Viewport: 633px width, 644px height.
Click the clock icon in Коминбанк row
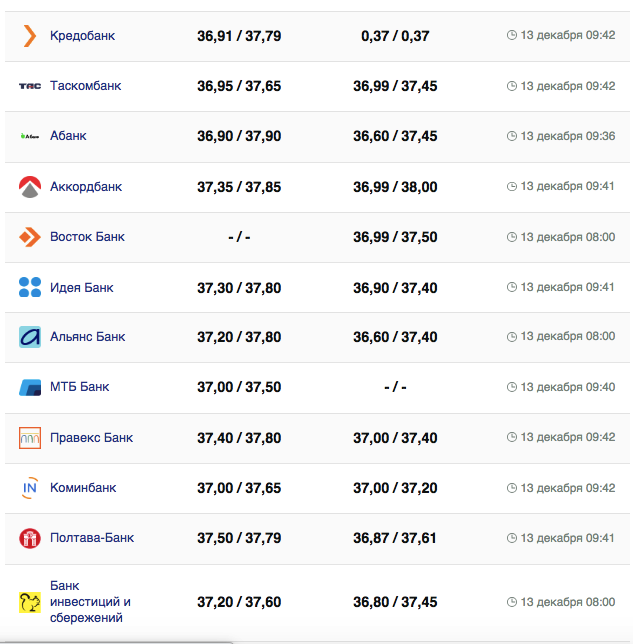(x=512, y=488)
